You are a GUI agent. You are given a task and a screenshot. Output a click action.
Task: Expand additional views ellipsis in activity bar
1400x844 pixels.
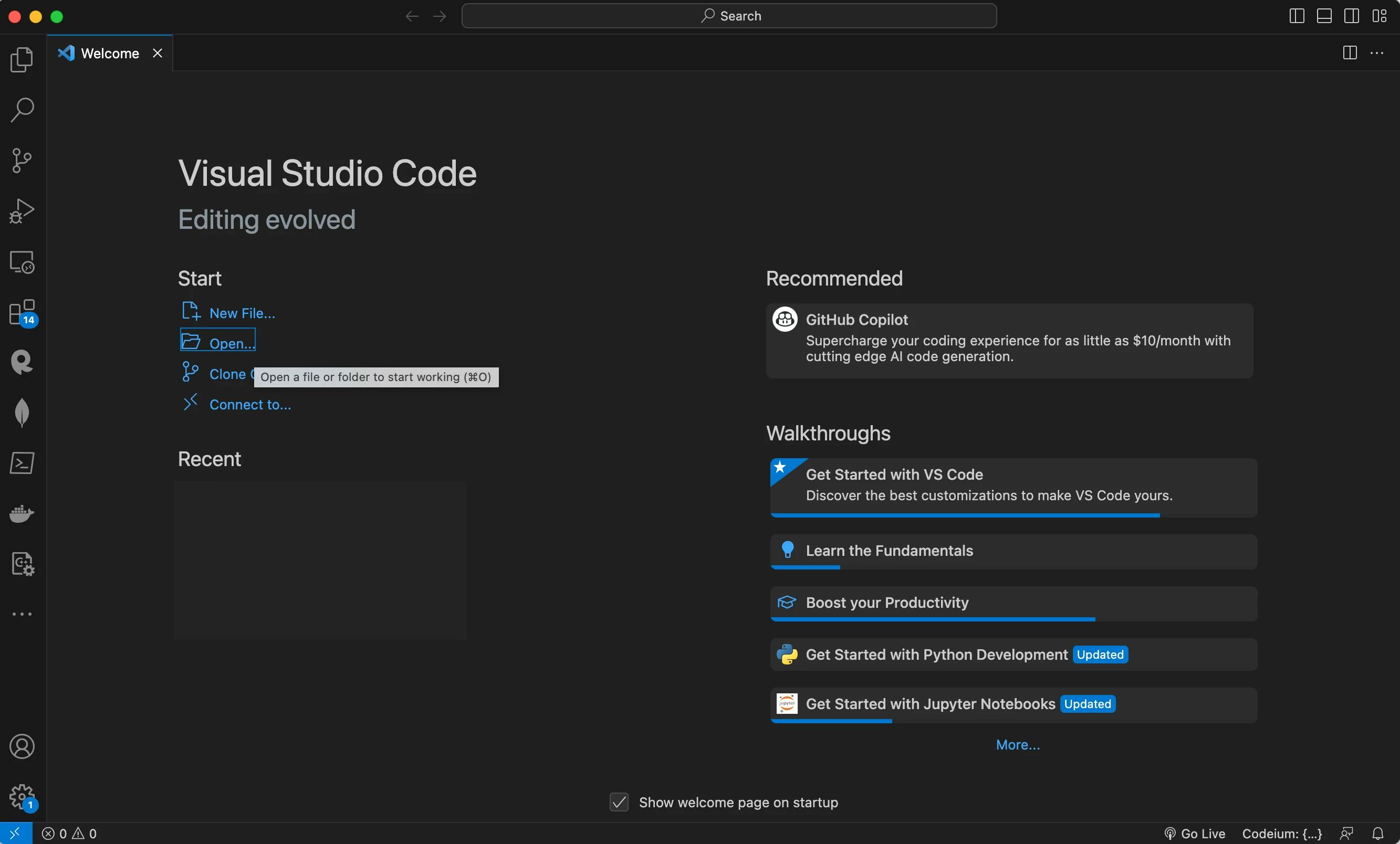pyautogui.click(x=22, y=614)
